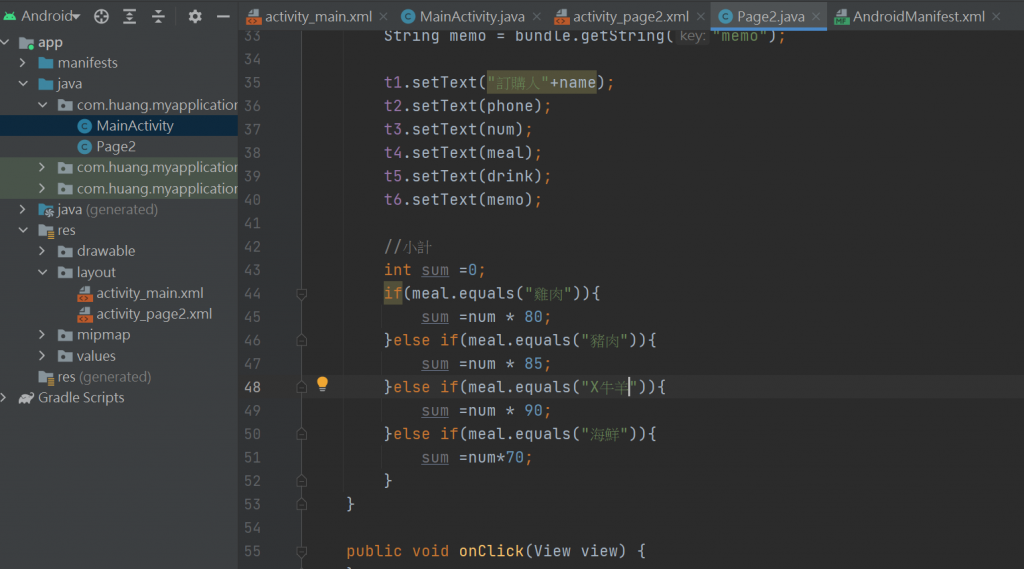Close the activity_page2.xml tab

701,16
